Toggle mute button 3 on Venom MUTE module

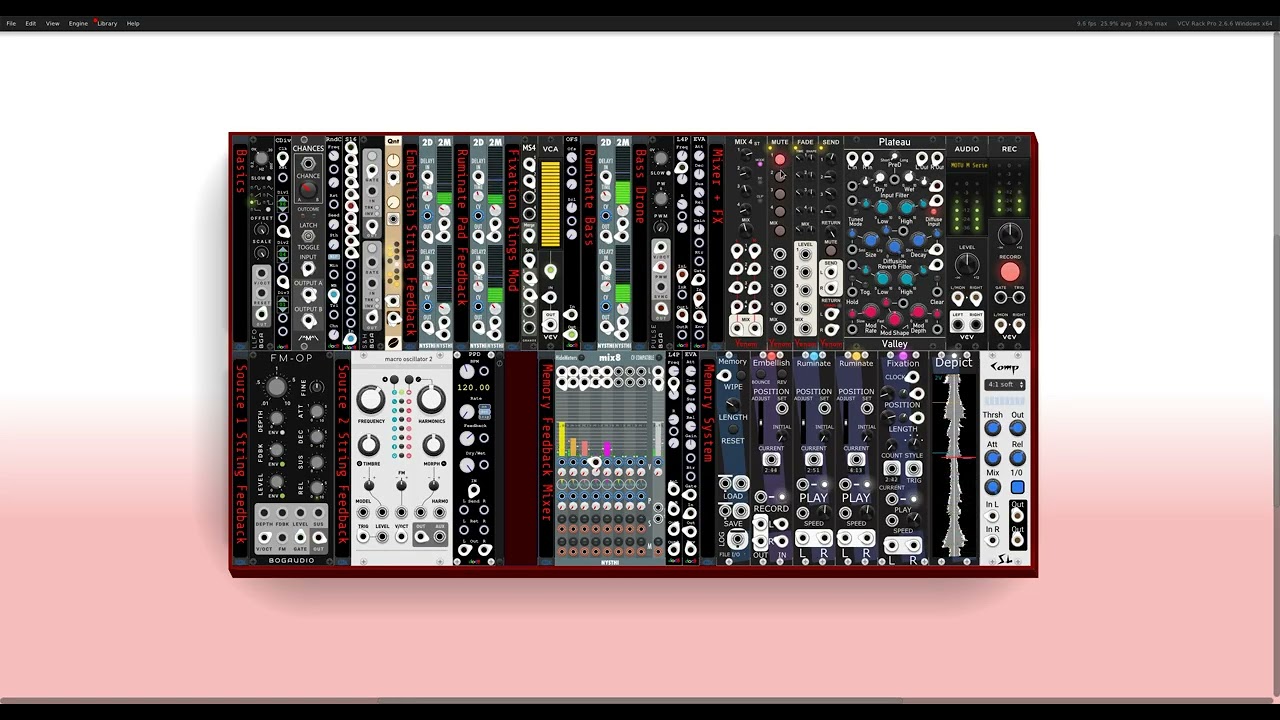(780, 194)
